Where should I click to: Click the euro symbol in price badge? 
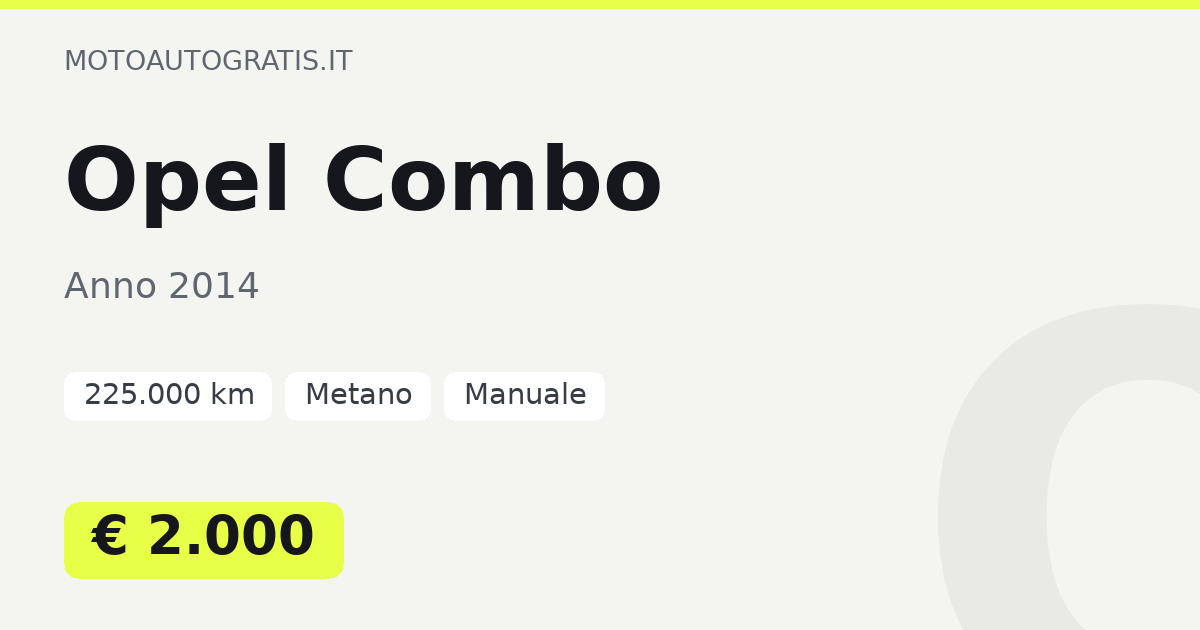(x=109, y=537)
